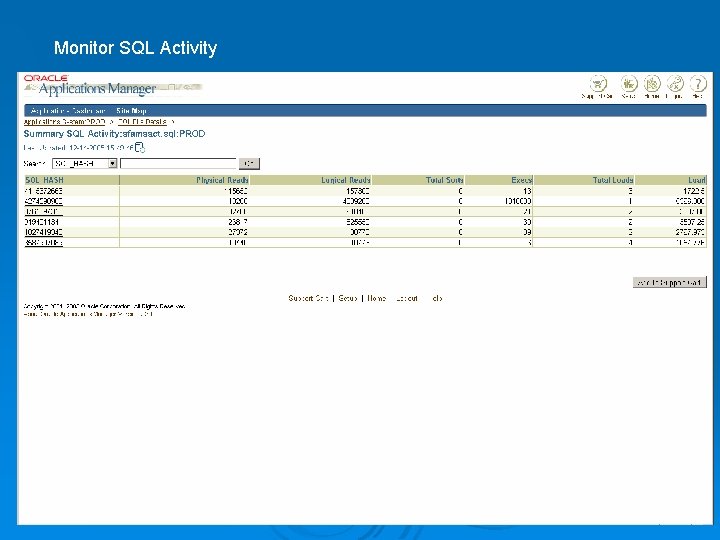Viewport: 720px width, 540px height.
Task: Open Help question mark icon
Action: coord(698,84)
